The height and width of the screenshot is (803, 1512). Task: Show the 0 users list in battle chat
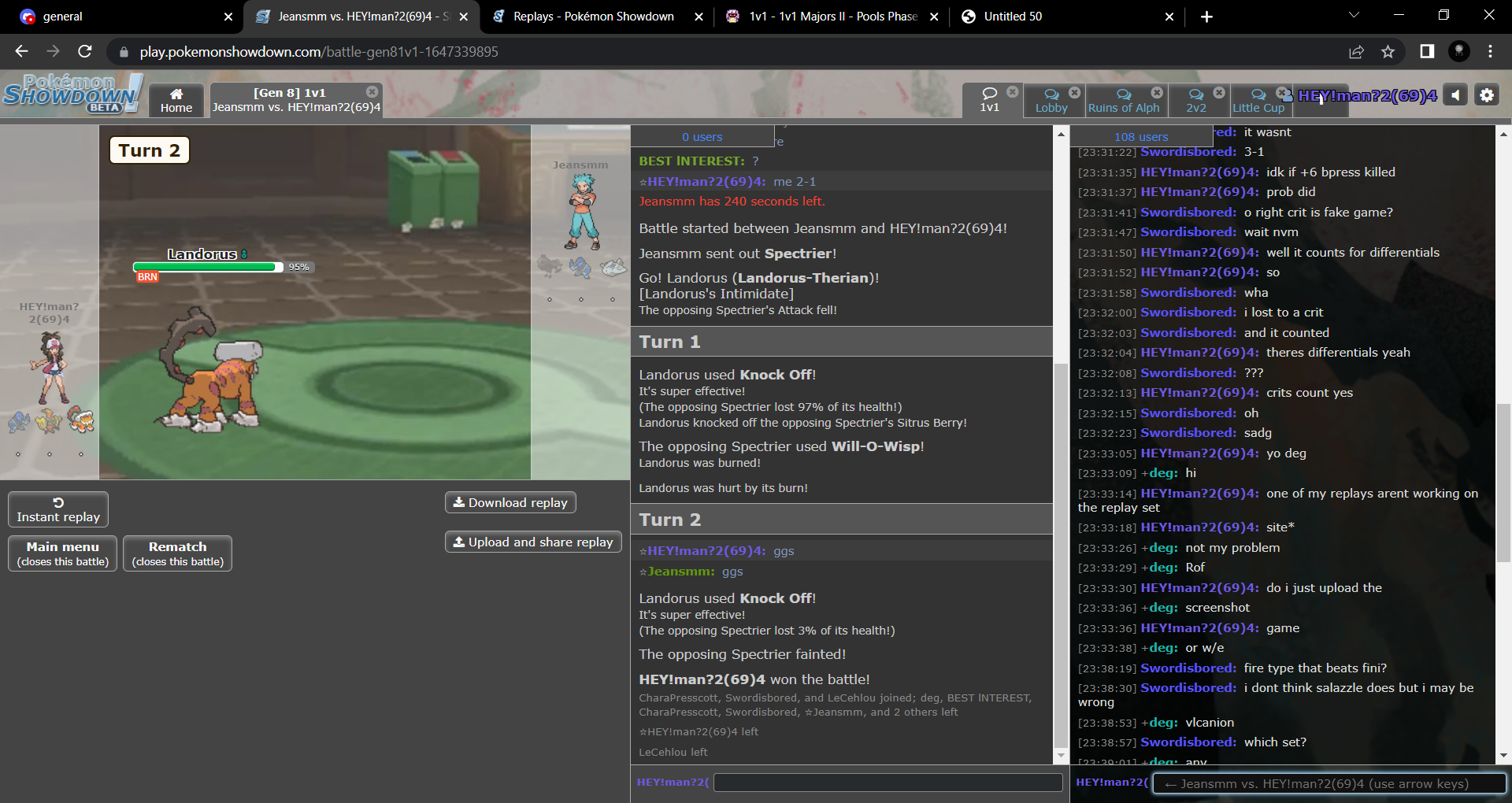click(702, 136)
